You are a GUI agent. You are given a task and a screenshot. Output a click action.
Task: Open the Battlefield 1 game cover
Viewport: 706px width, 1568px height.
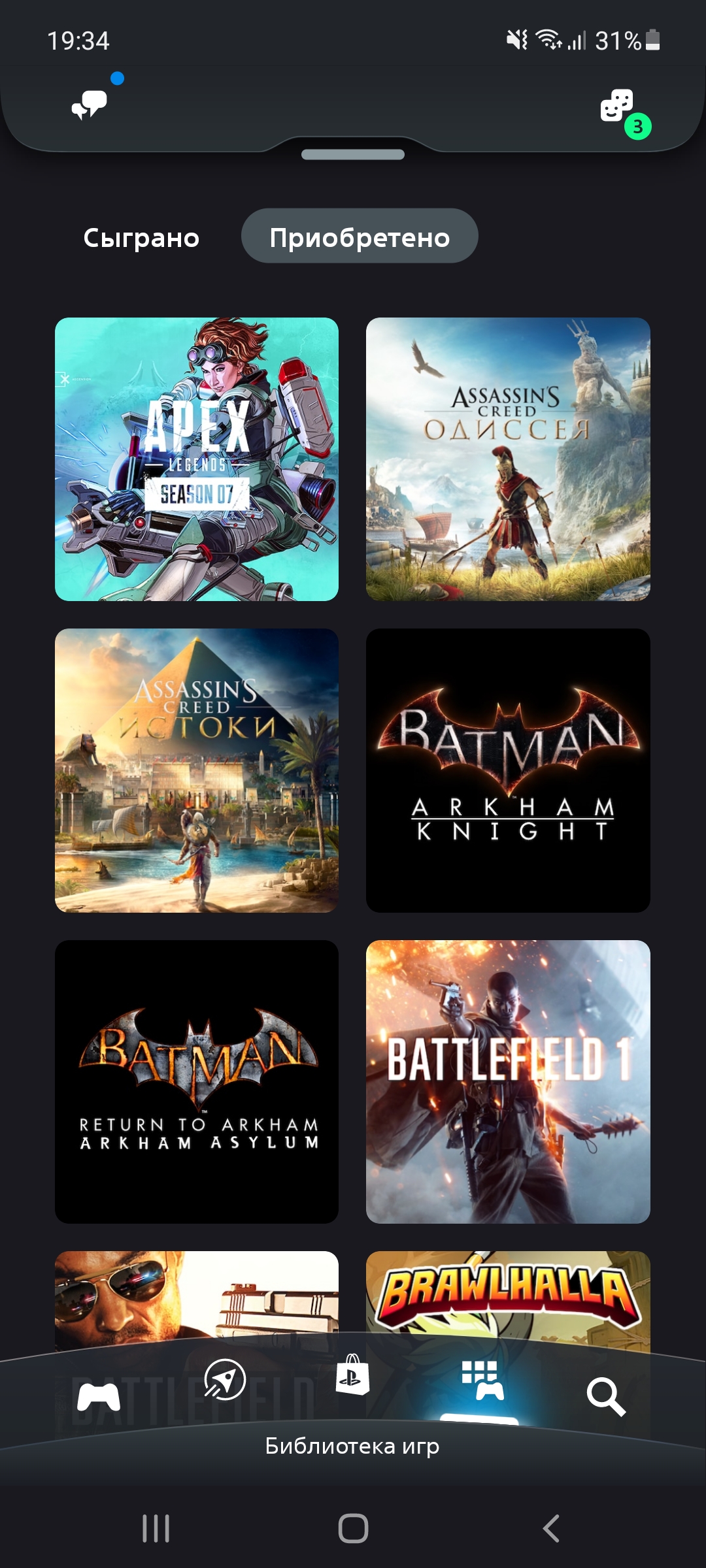tap(508, 1082)
